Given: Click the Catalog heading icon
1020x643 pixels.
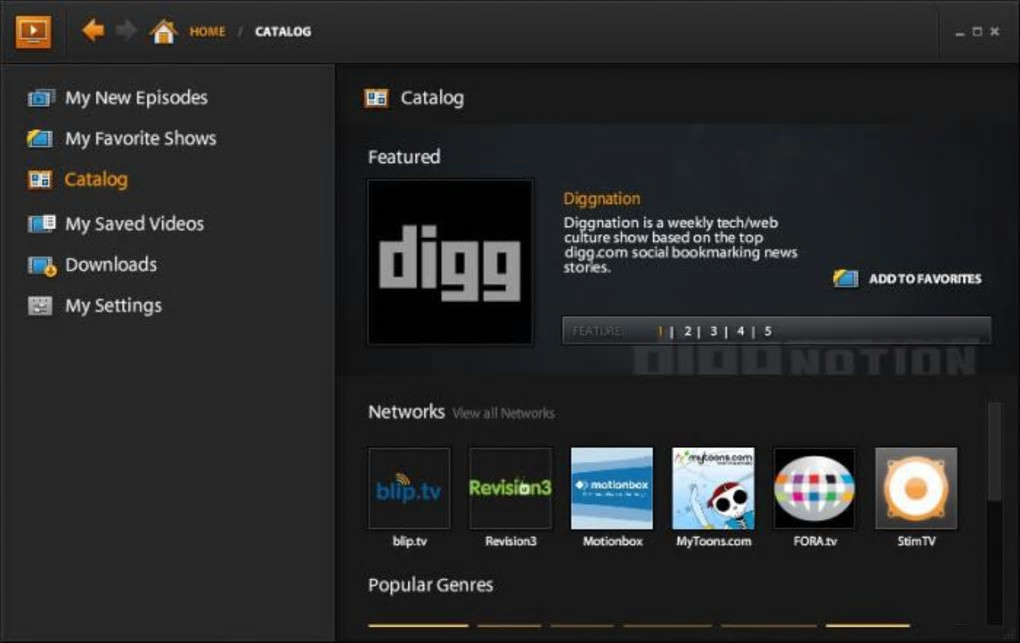Looking at the screenshot, I should coord(376,98).
